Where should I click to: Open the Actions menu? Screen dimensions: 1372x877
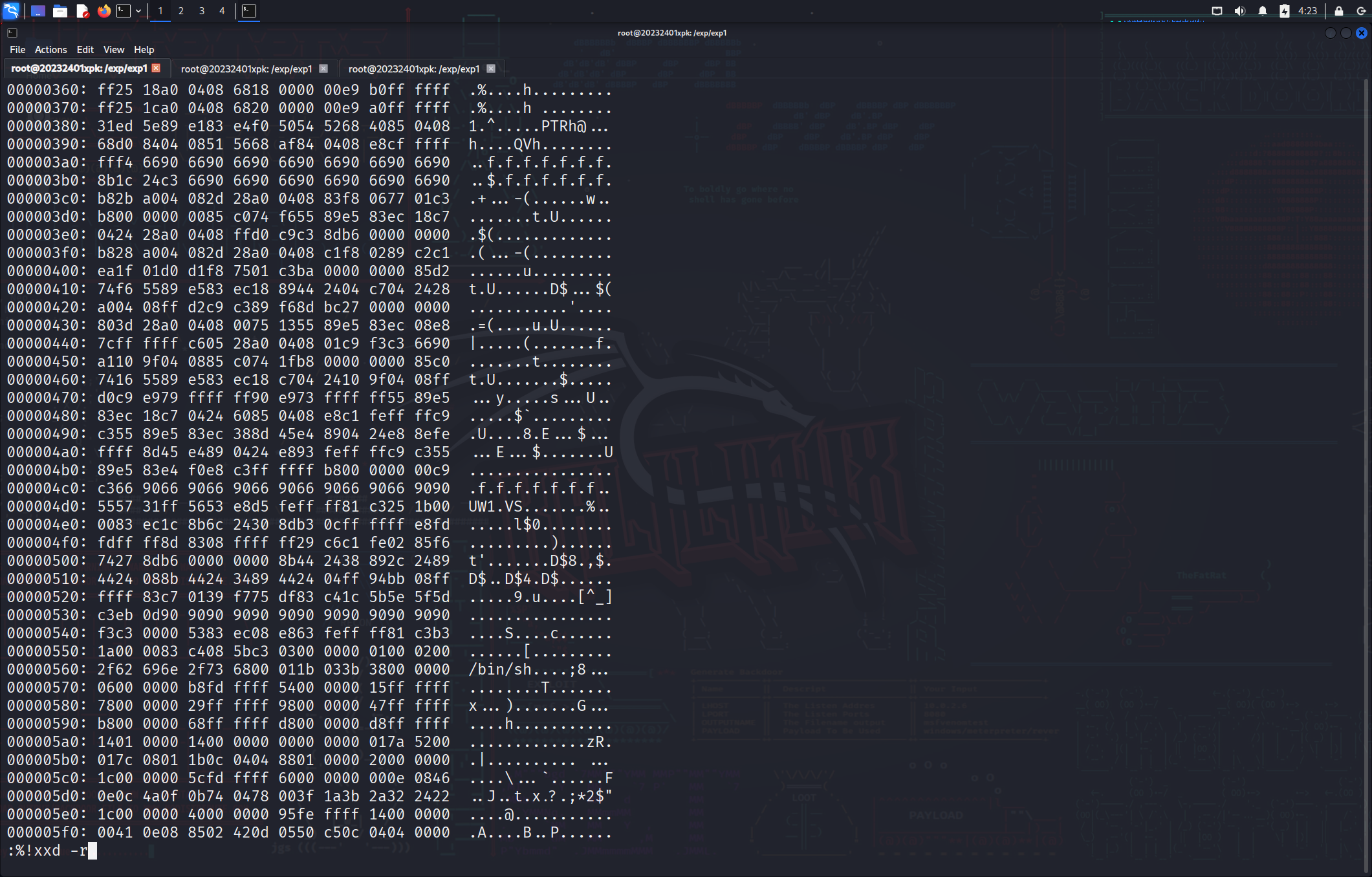(50, 50)
